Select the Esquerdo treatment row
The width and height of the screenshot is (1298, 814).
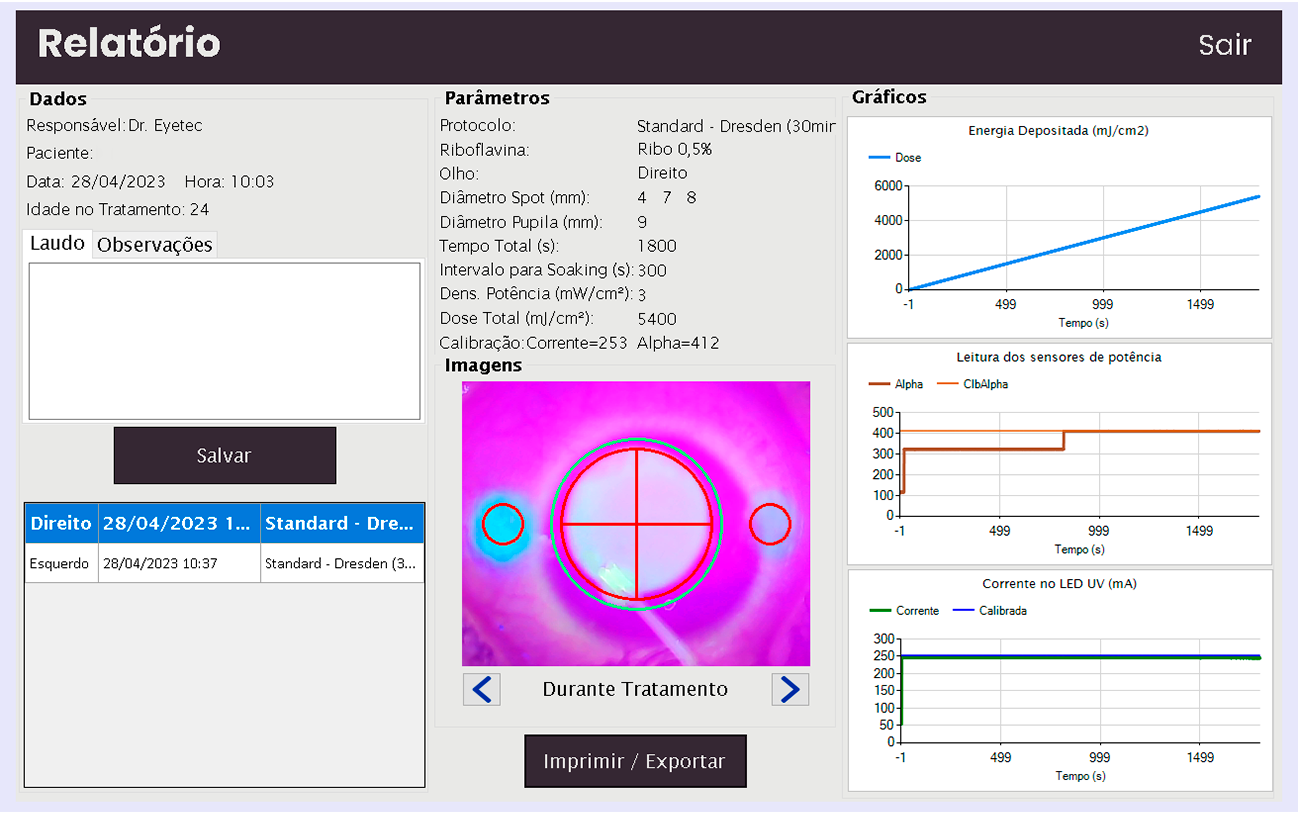click(225, 563)
